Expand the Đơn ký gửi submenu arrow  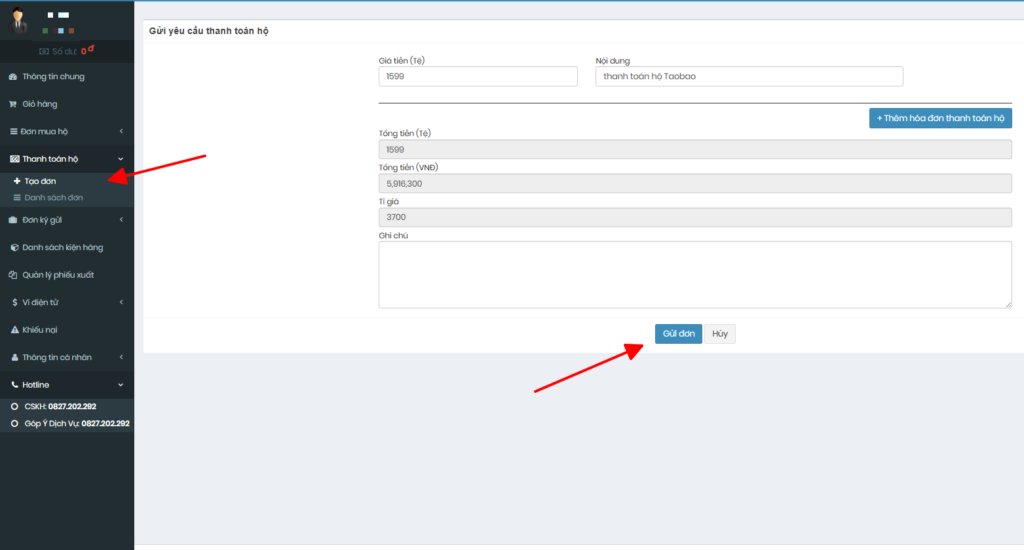[121, 220]
